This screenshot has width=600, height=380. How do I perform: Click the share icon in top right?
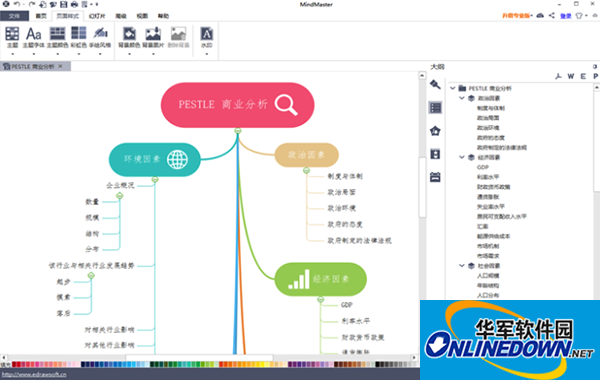(x=552, y=15)
